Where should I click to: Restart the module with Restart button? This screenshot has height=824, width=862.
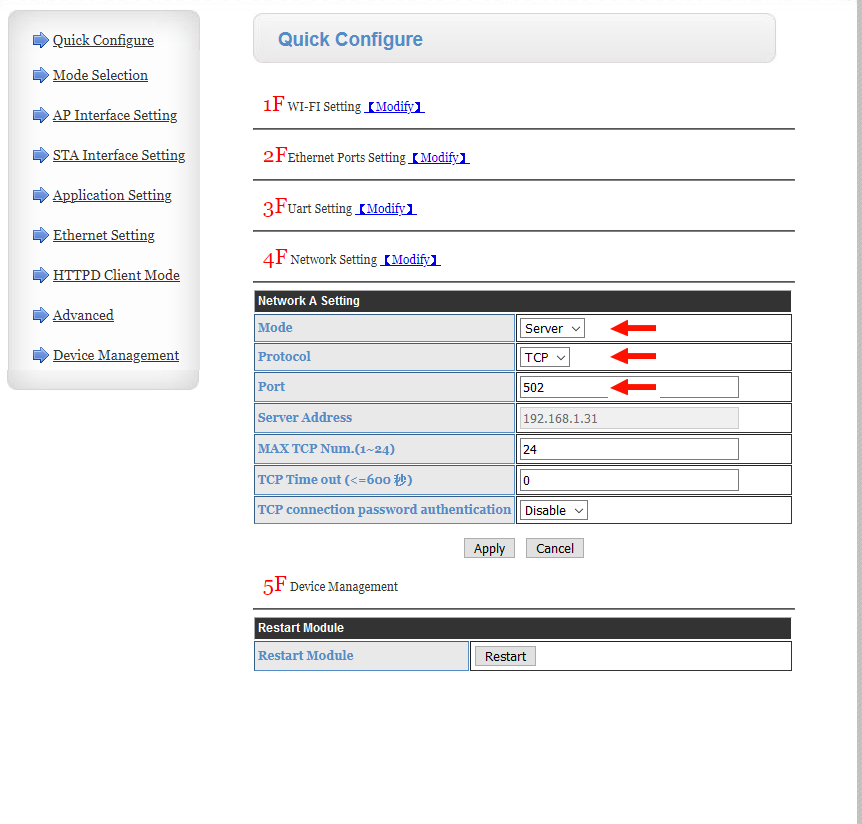coord(505,656)
